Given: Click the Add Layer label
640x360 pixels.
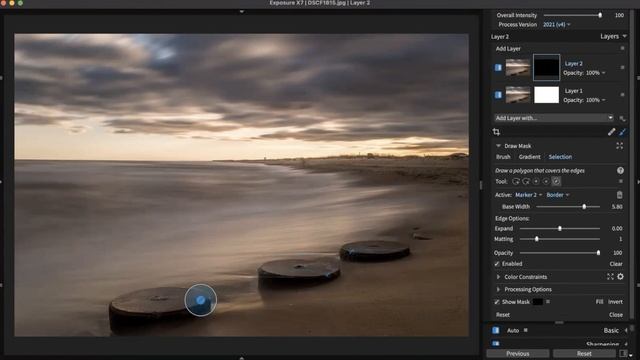Looking at the screenshot, I should (508, 49).
